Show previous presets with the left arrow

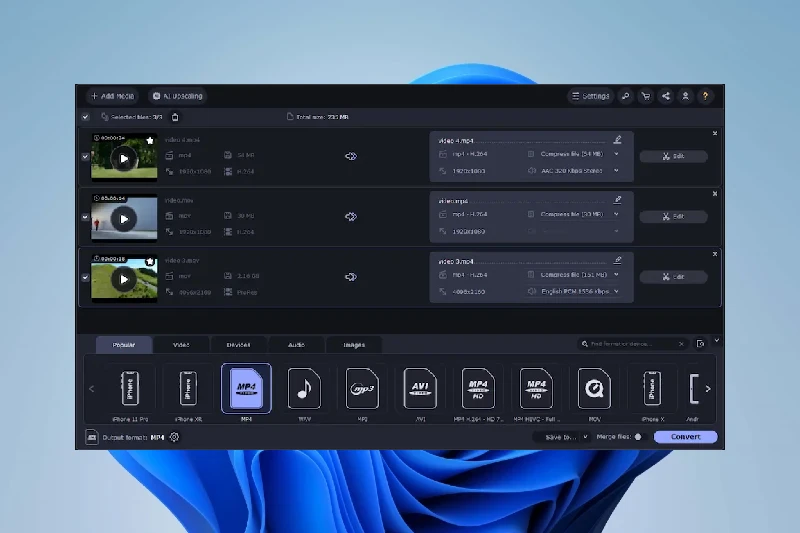[92, 389]
